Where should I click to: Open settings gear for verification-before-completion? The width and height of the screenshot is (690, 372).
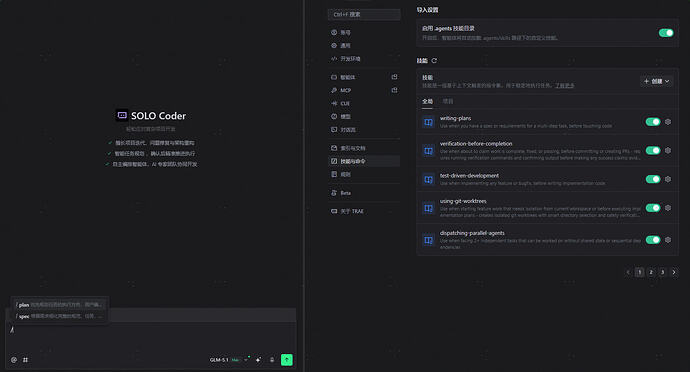pos(668,151)
